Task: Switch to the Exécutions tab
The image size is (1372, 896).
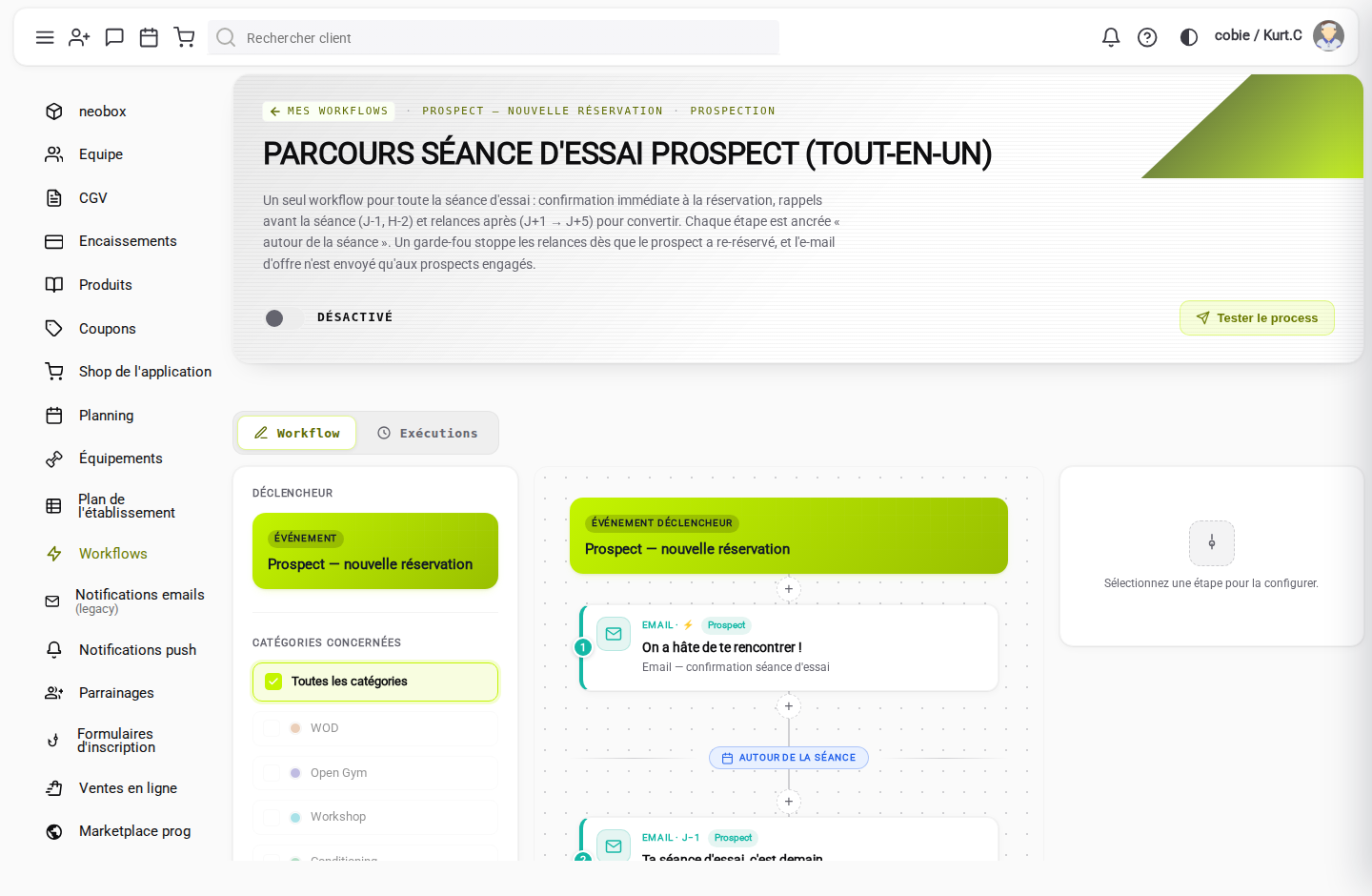Action: pos(427,433)
